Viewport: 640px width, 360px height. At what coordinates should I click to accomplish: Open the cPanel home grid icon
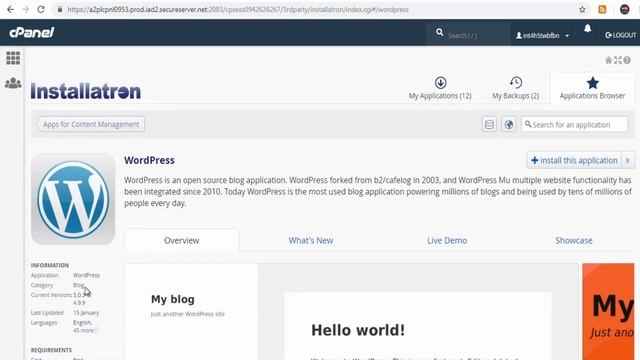click(13, 58)
